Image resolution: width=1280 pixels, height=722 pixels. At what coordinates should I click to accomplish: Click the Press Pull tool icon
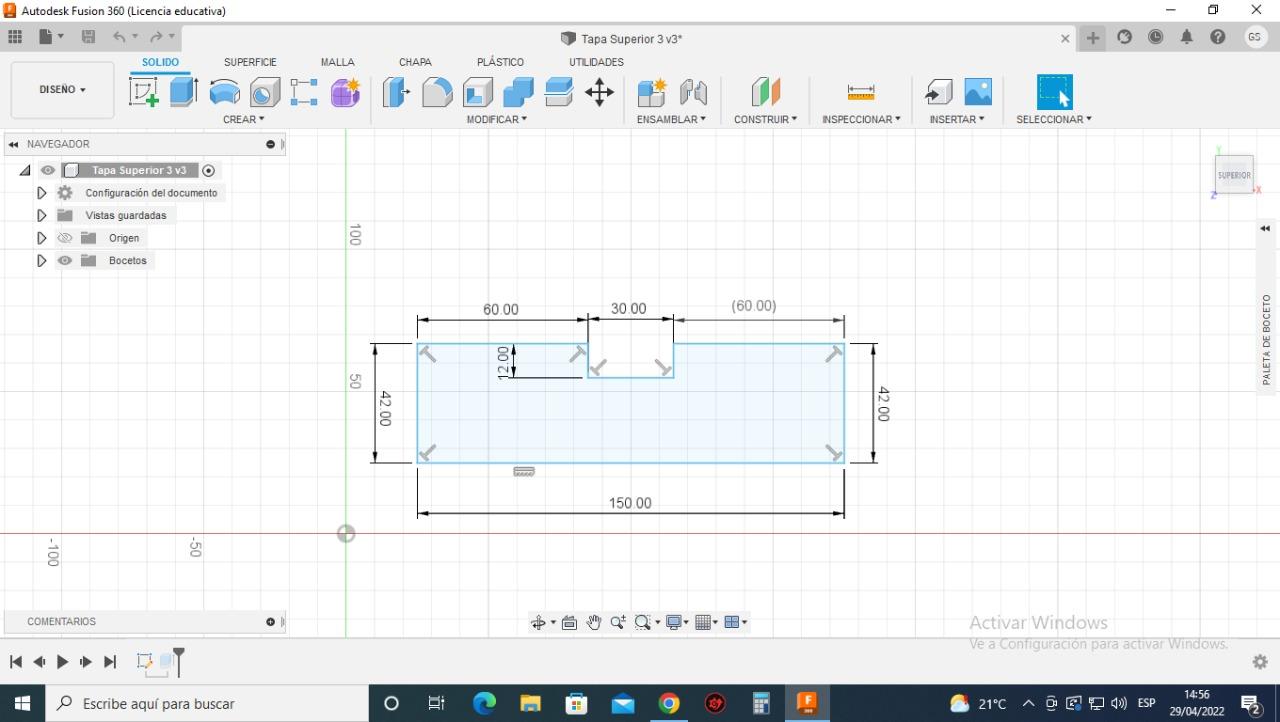coord(396,92)
